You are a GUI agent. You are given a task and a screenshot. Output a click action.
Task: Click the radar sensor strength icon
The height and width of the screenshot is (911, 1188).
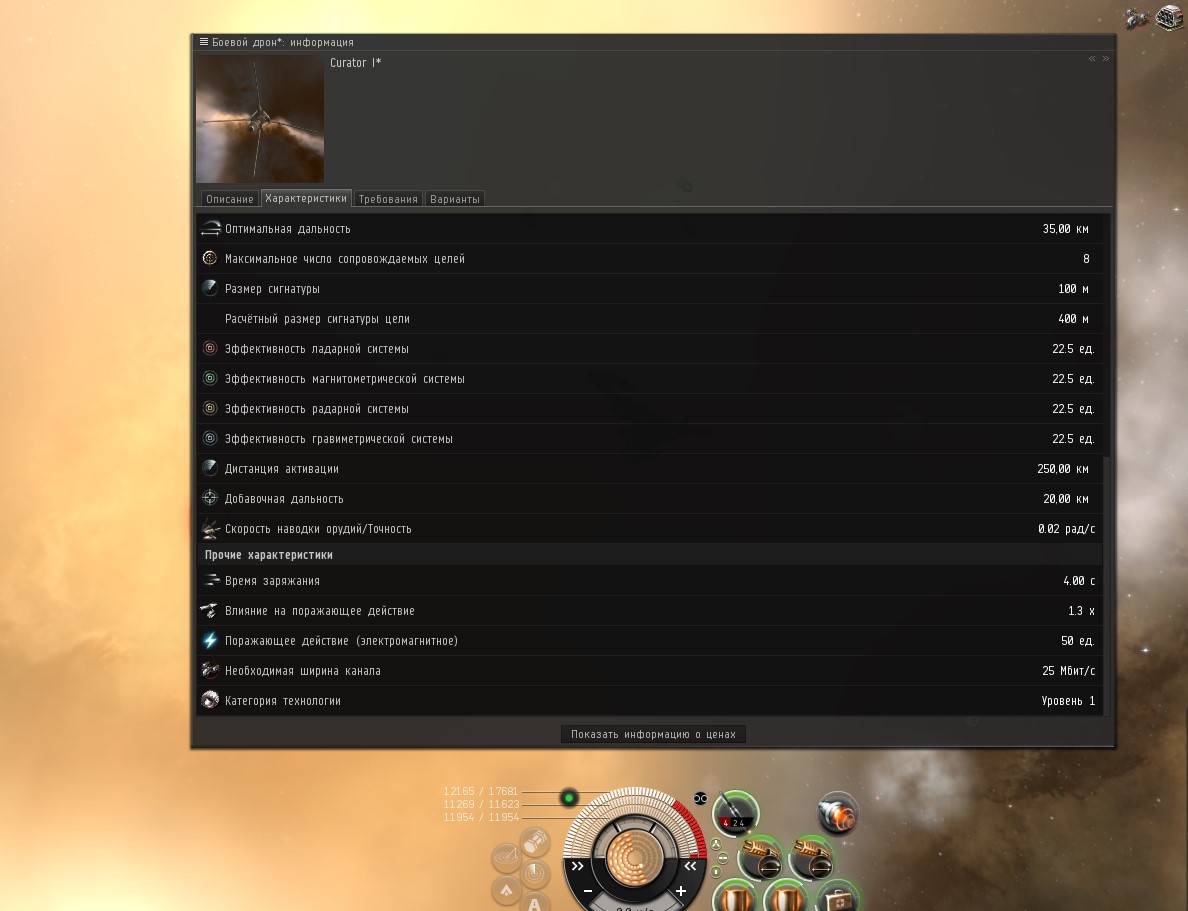(x=211, y=409)
